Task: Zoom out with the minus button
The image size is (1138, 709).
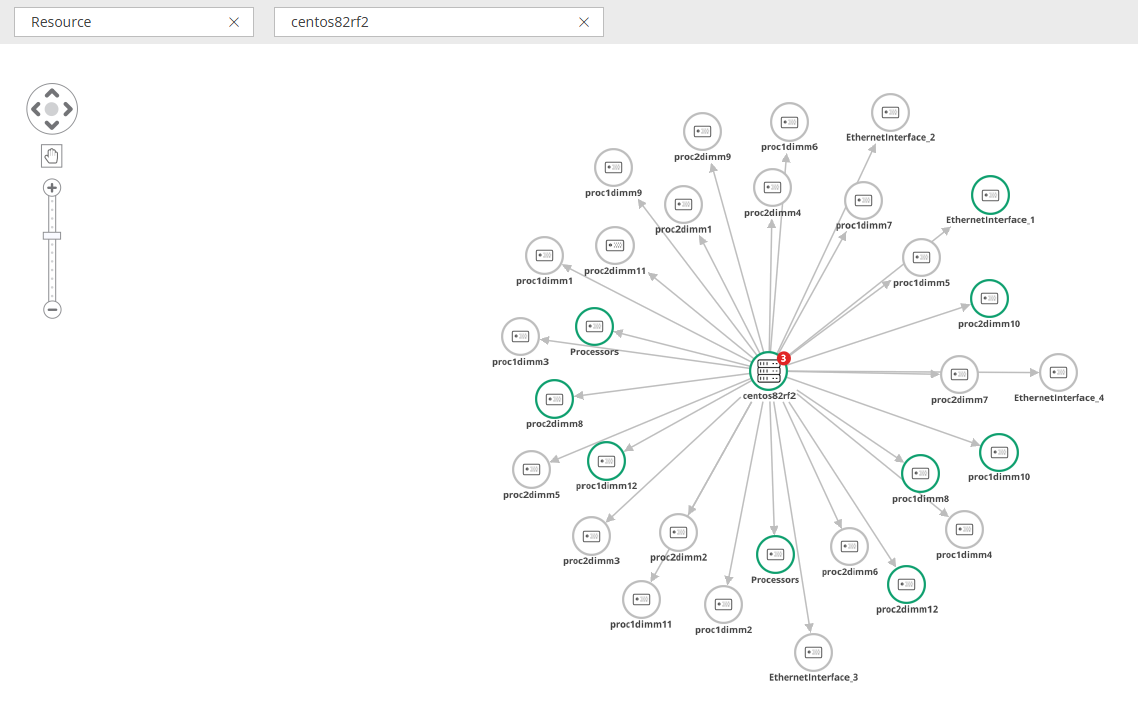Action: tap(52, 310)
